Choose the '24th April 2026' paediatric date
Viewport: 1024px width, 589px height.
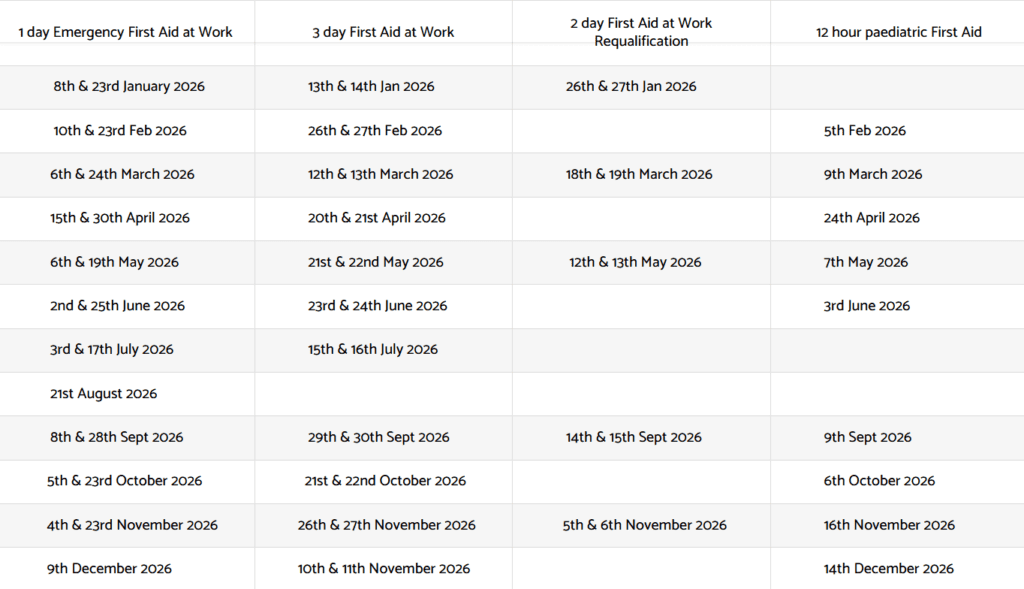coord(872,218)
